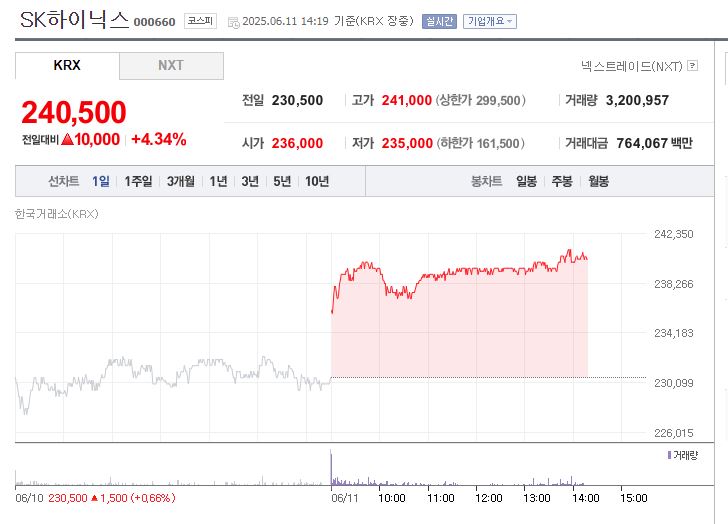The height and width of the screenshot is (524, 728).
Task: Select the 3개월 line chart period
Action: 181,181
